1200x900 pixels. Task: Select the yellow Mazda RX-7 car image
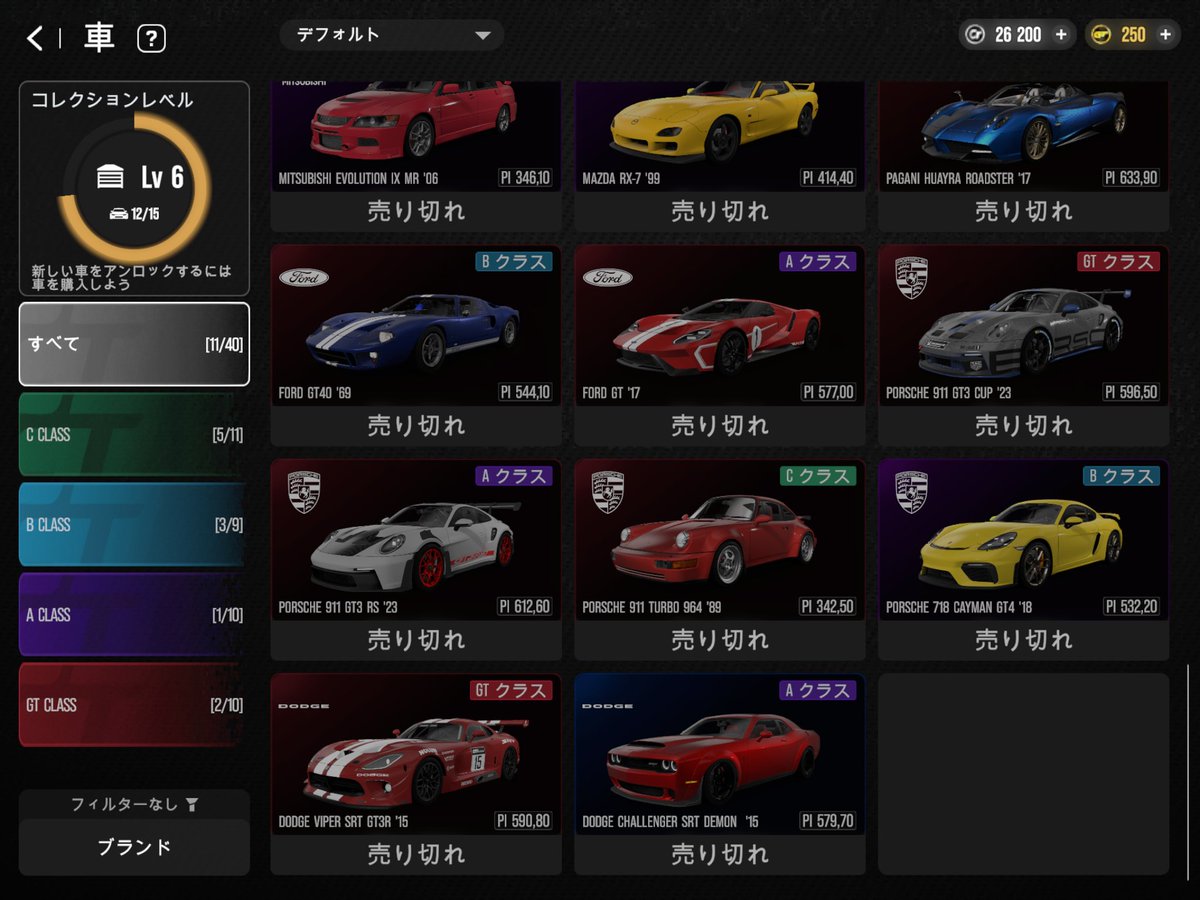(x=714, y=120)
